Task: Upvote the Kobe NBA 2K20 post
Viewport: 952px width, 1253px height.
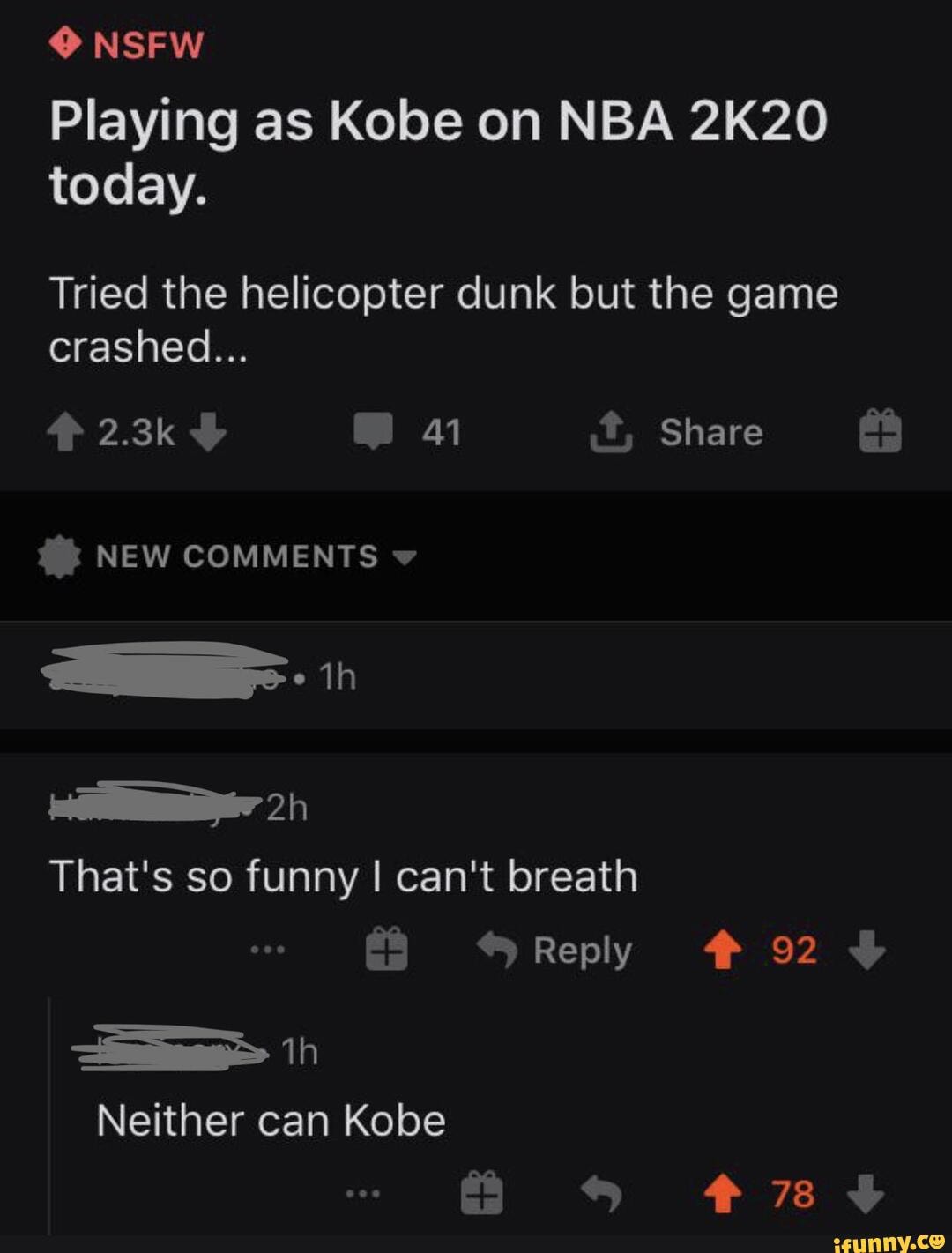Action: click(x=64, y=433)
